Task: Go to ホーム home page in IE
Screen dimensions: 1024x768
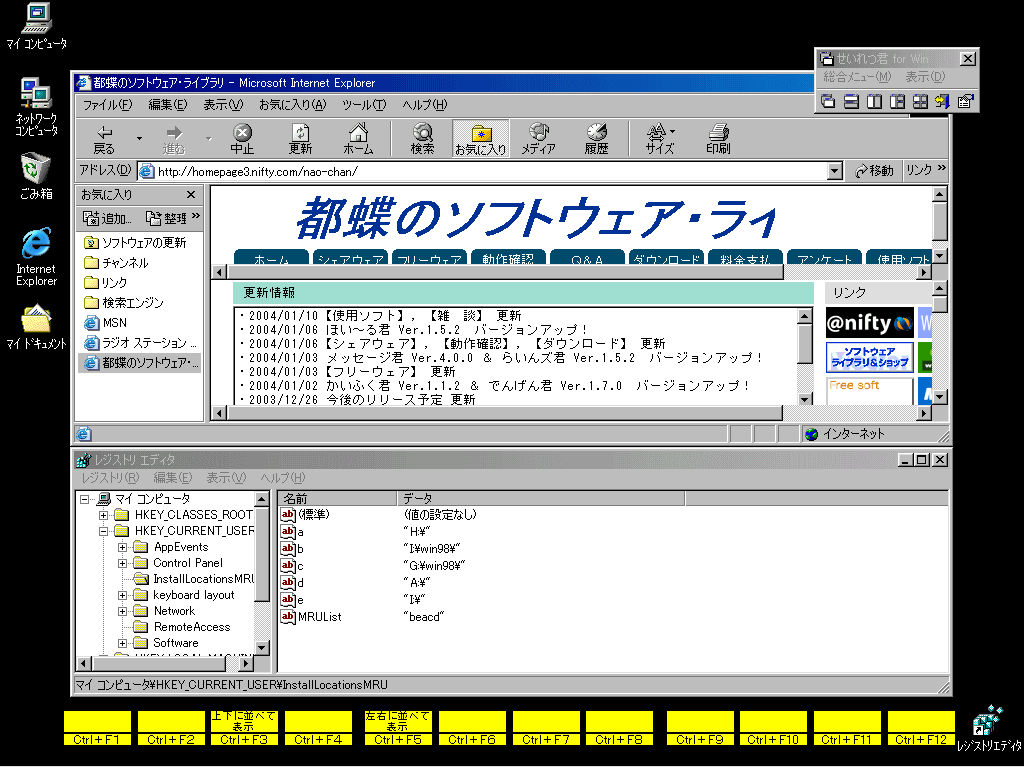Action: click(x=358, y=138)
